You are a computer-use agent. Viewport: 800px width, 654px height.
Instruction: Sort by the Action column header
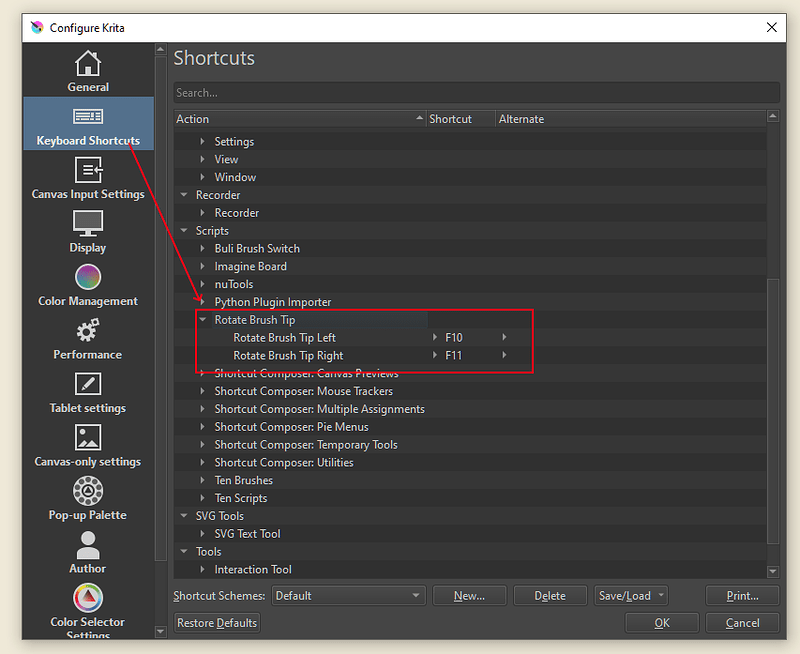299,119
